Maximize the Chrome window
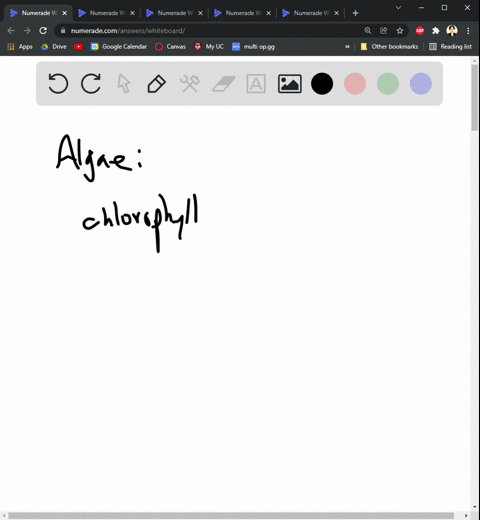The image size is (480, 520). (x=444, y=7)
